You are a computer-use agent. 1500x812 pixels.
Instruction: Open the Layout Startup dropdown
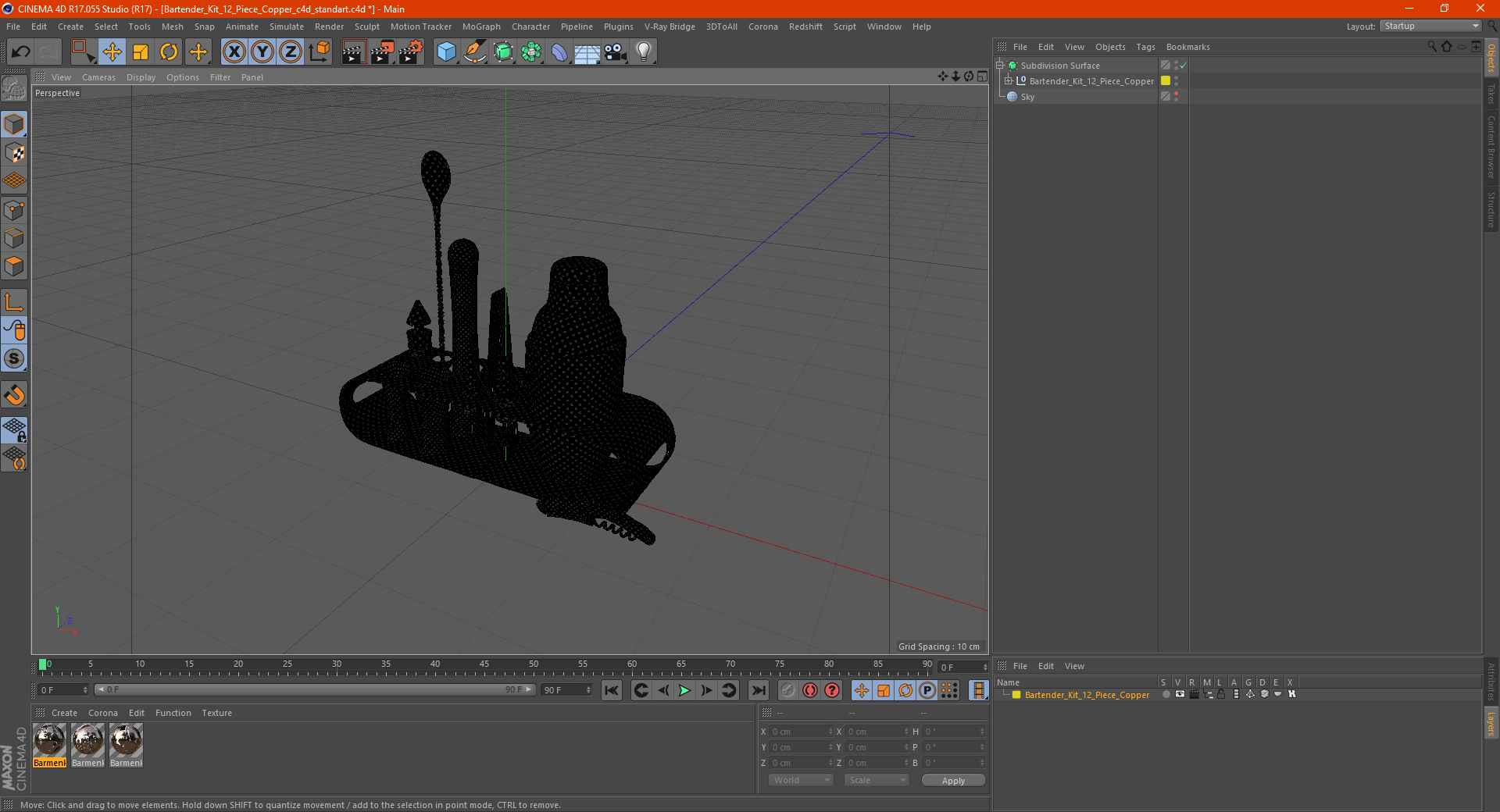[1430, 27]
